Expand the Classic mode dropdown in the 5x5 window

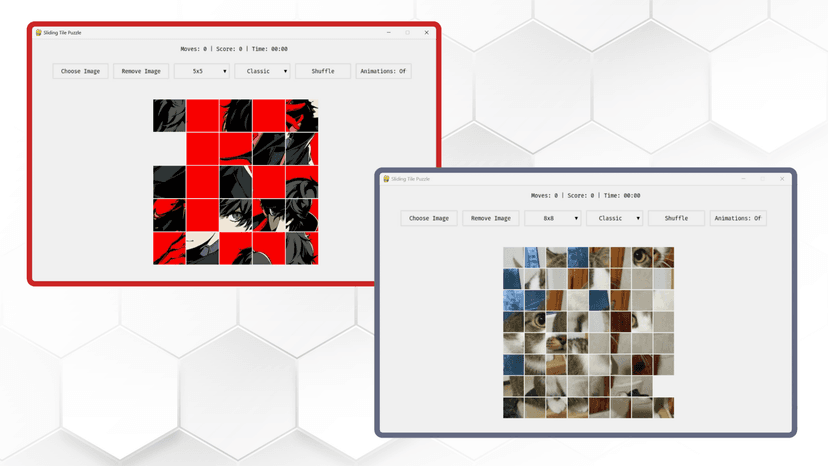(263, 71)
